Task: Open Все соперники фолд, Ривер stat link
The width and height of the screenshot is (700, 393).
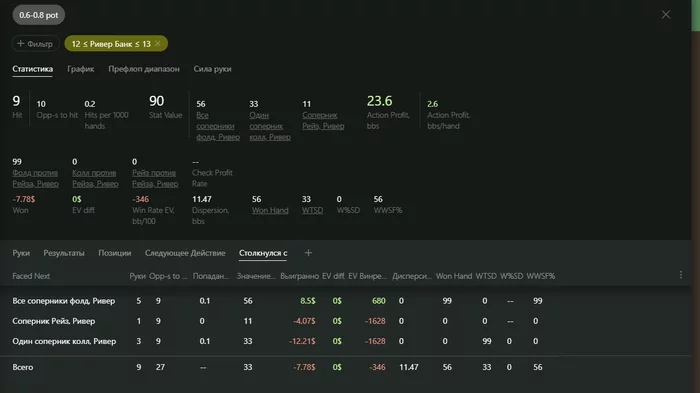Action: (218, 126)
